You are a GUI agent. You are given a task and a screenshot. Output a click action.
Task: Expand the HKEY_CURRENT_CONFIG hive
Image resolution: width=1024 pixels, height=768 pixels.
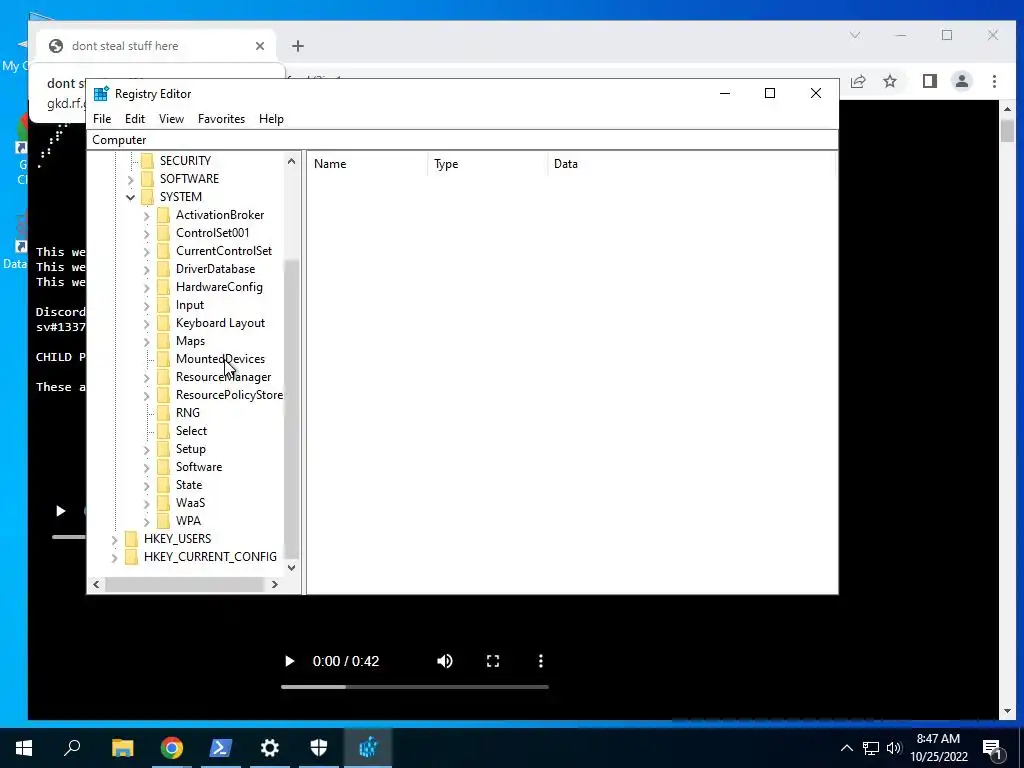[x=114, y=557]
